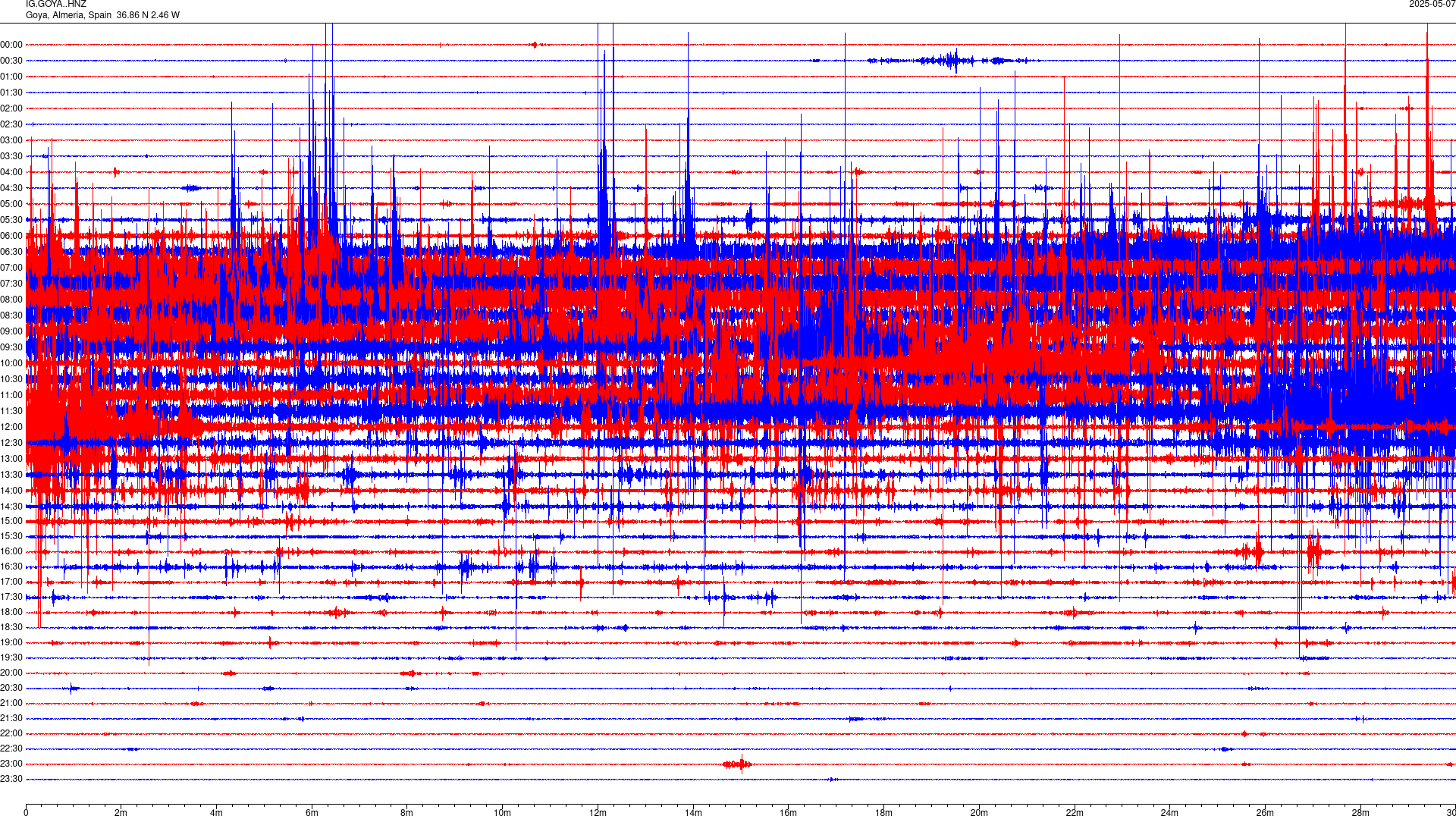Select the 17:00 trace time label

click(11, 582)
